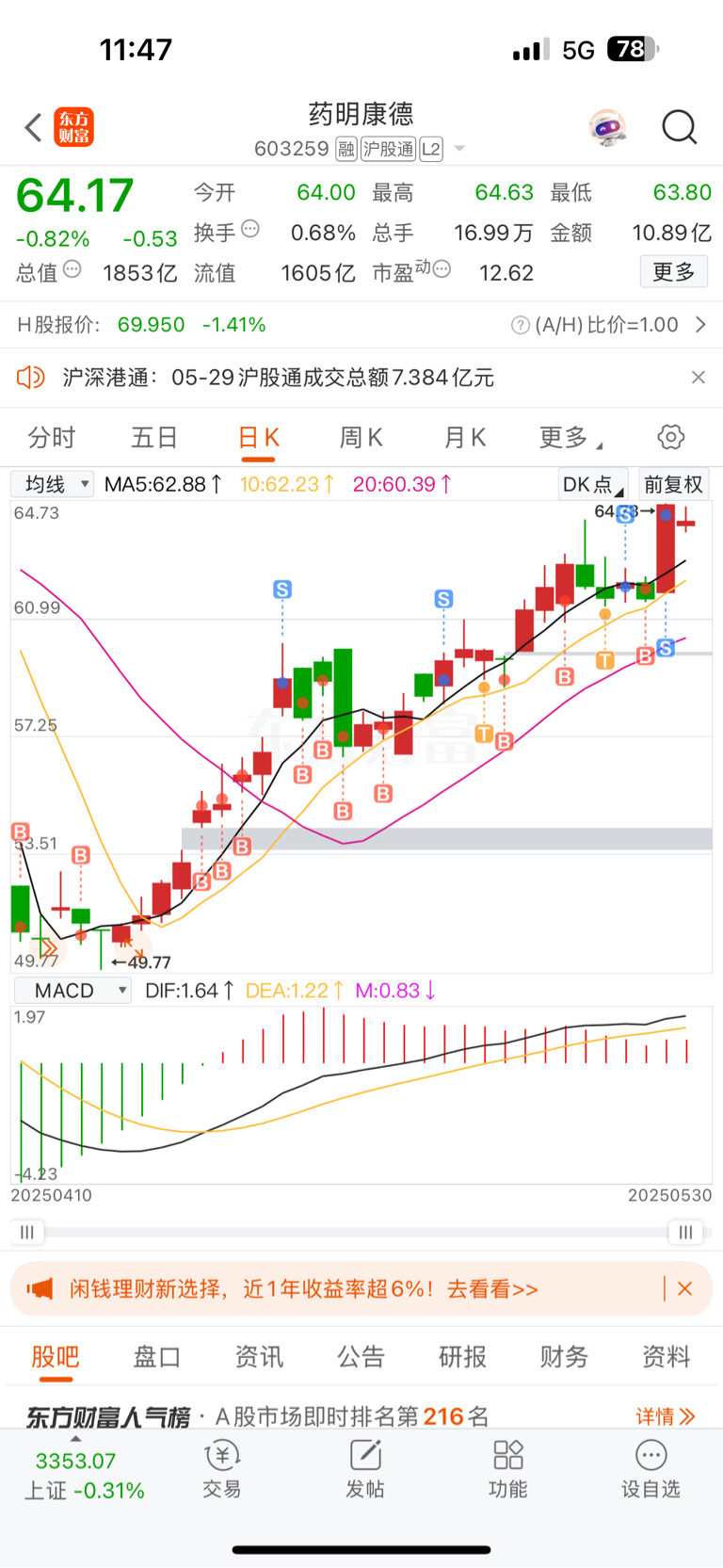The image size is (723, 1568).
Task: Open the 闲钱理财新选择 ad banner
Action: point(361,1288)
